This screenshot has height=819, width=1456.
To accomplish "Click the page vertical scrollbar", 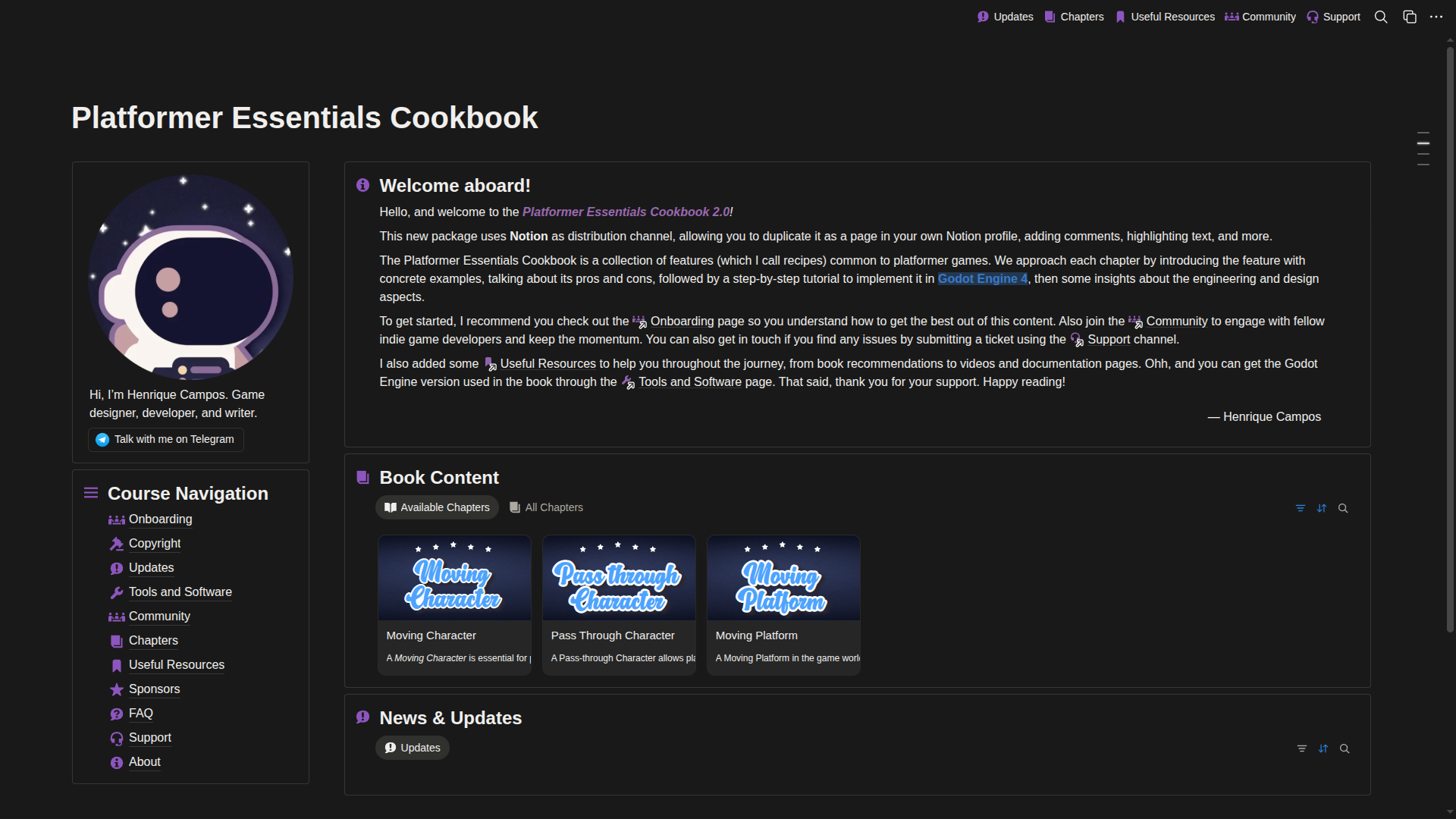I will (1450, 341).
